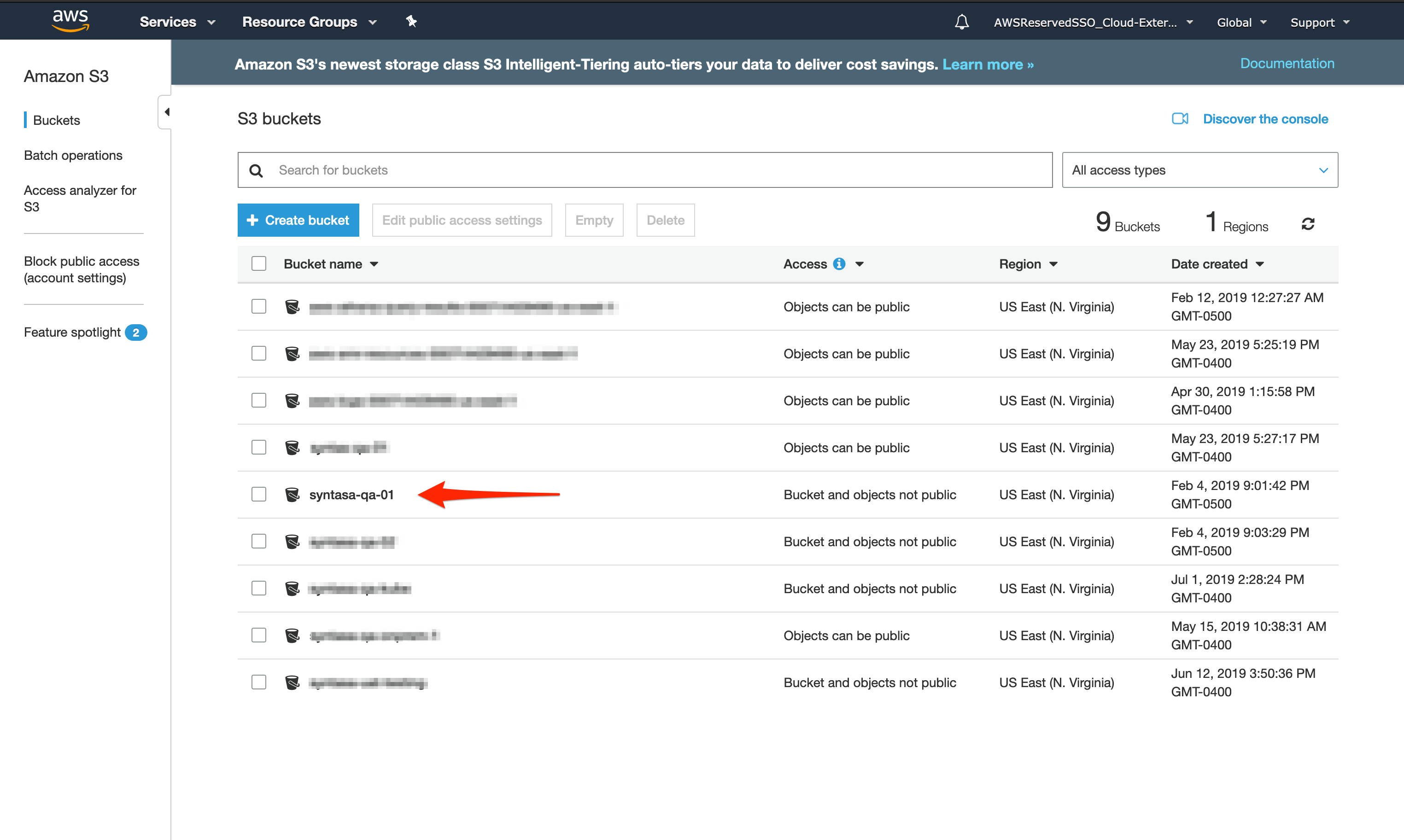Click the Create bucket button

[298, 220]
